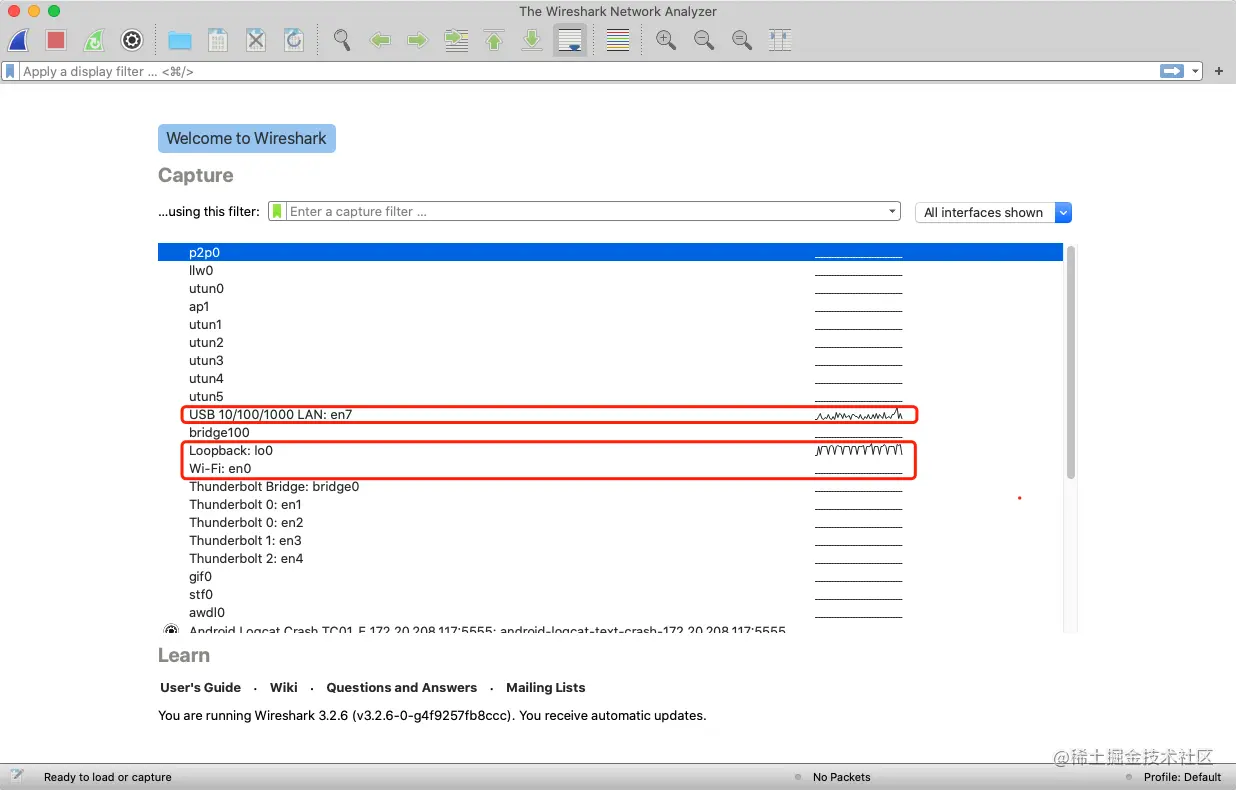Image resolution: width=1236 pixels, height=790 pixels.
Task: Click the capture filter input field
Action: point(587,212)
